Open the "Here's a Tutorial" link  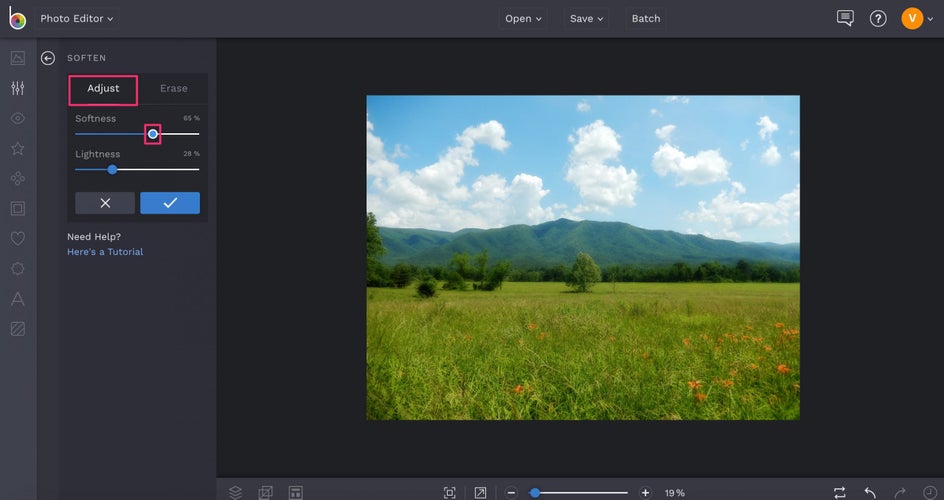[105, 252]
